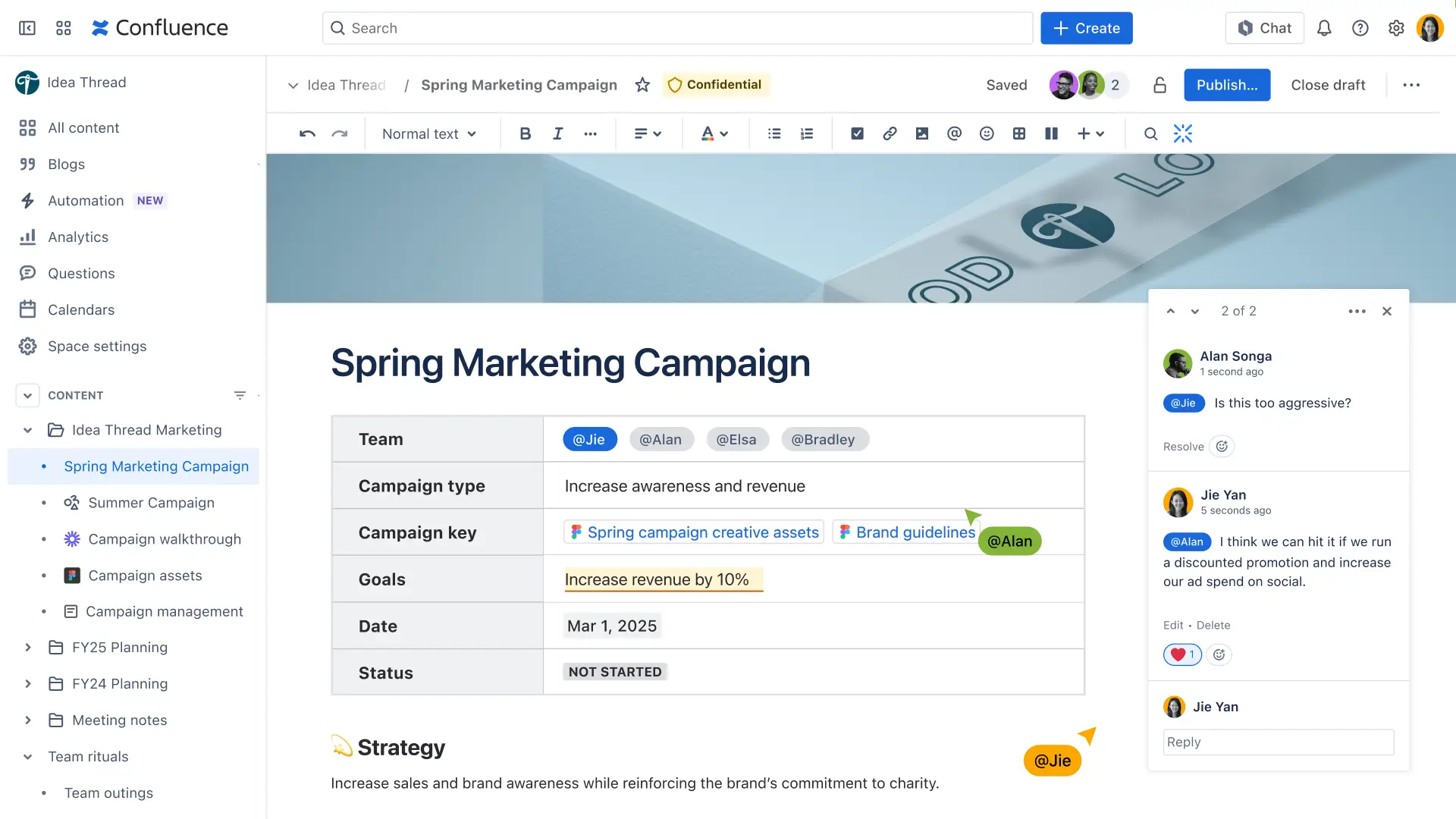Insert a link
This screenshot has width=1456, height=819.
point(890,133)
